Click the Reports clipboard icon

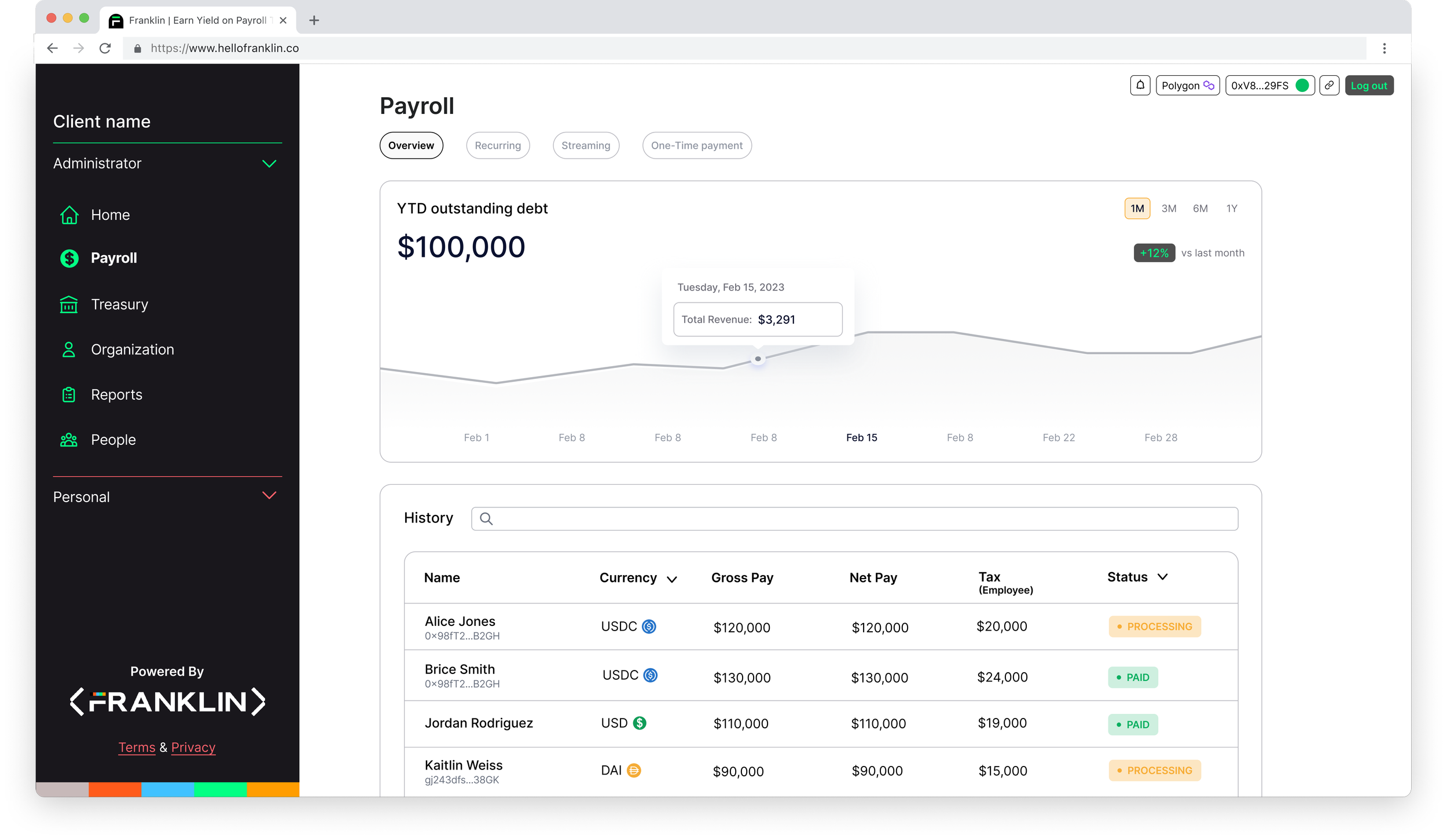(x=69, y=395)
